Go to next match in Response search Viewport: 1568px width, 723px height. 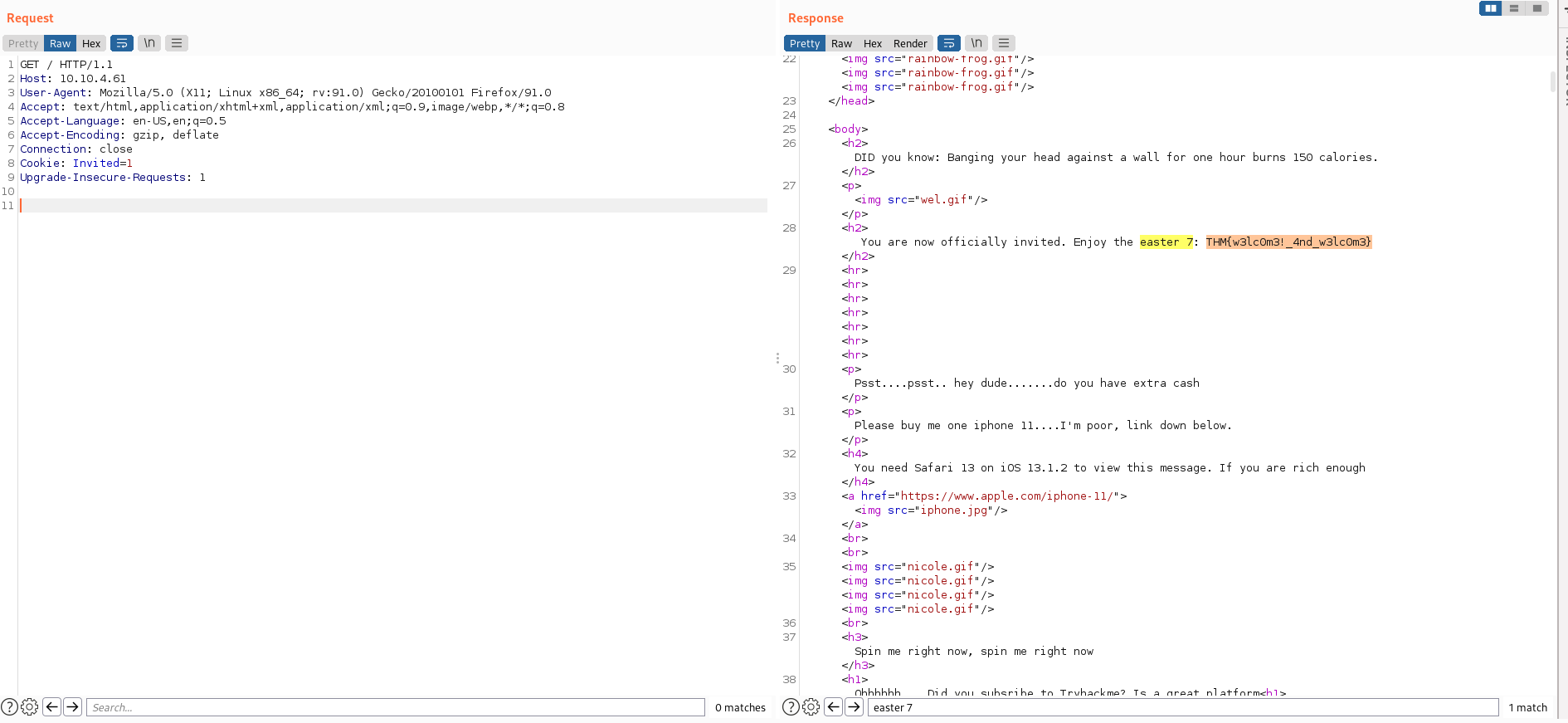855,707
